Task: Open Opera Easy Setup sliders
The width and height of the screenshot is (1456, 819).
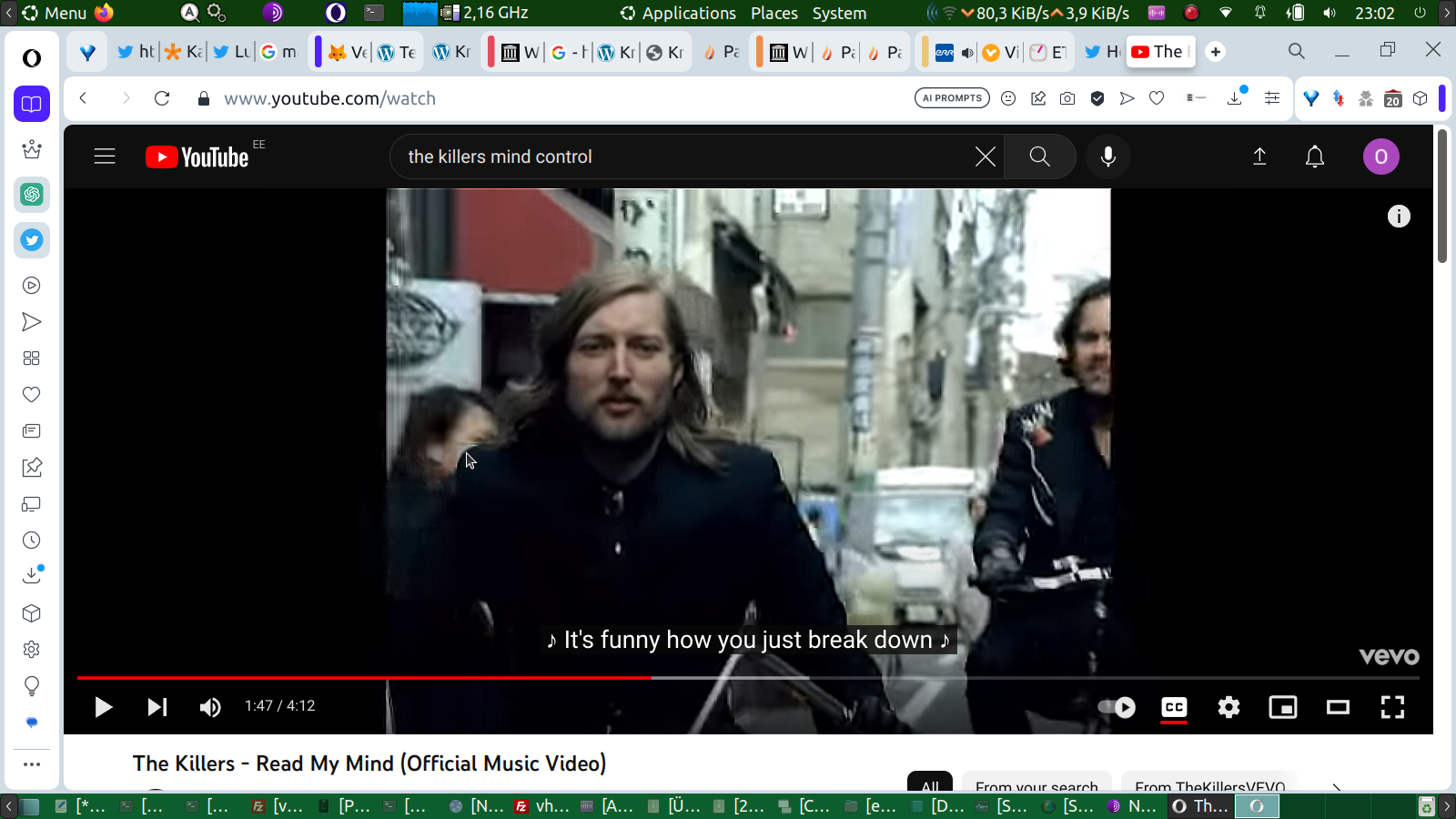Action: [1272, 98]
